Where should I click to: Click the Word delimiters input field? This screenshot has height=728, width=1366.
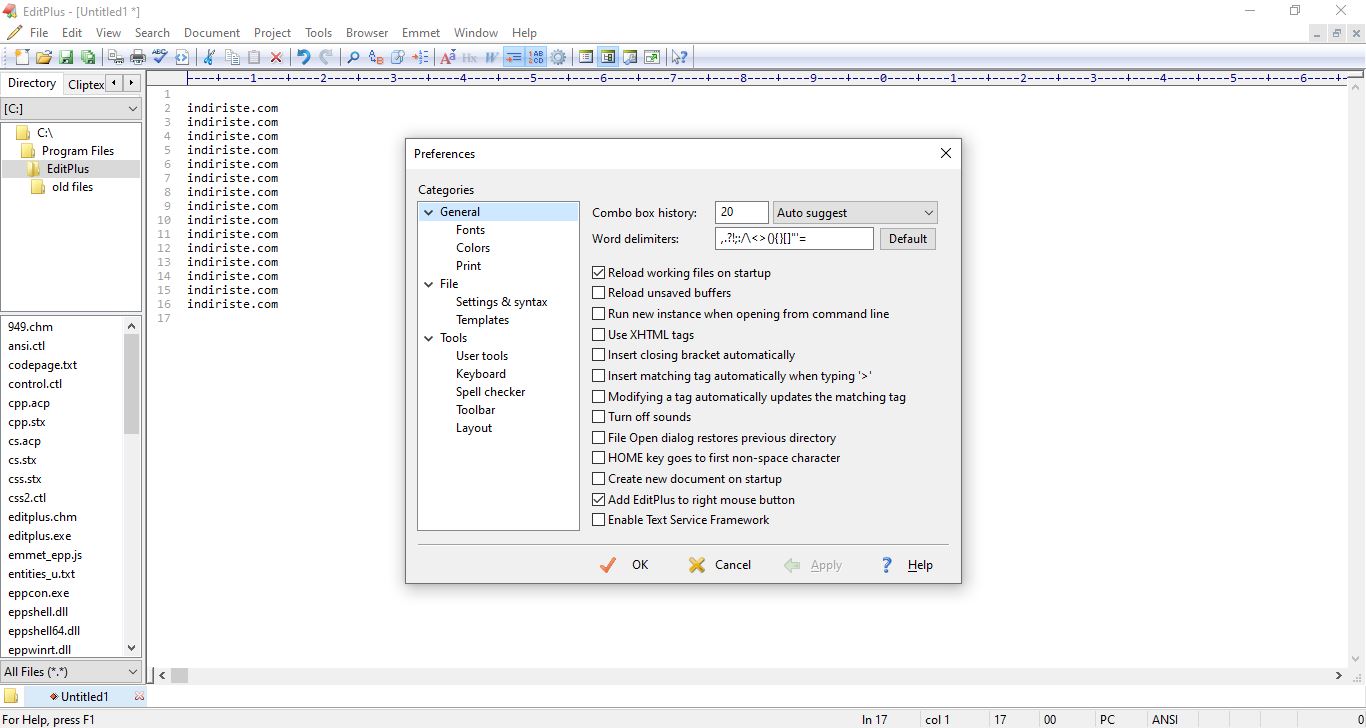pos(795,239)
